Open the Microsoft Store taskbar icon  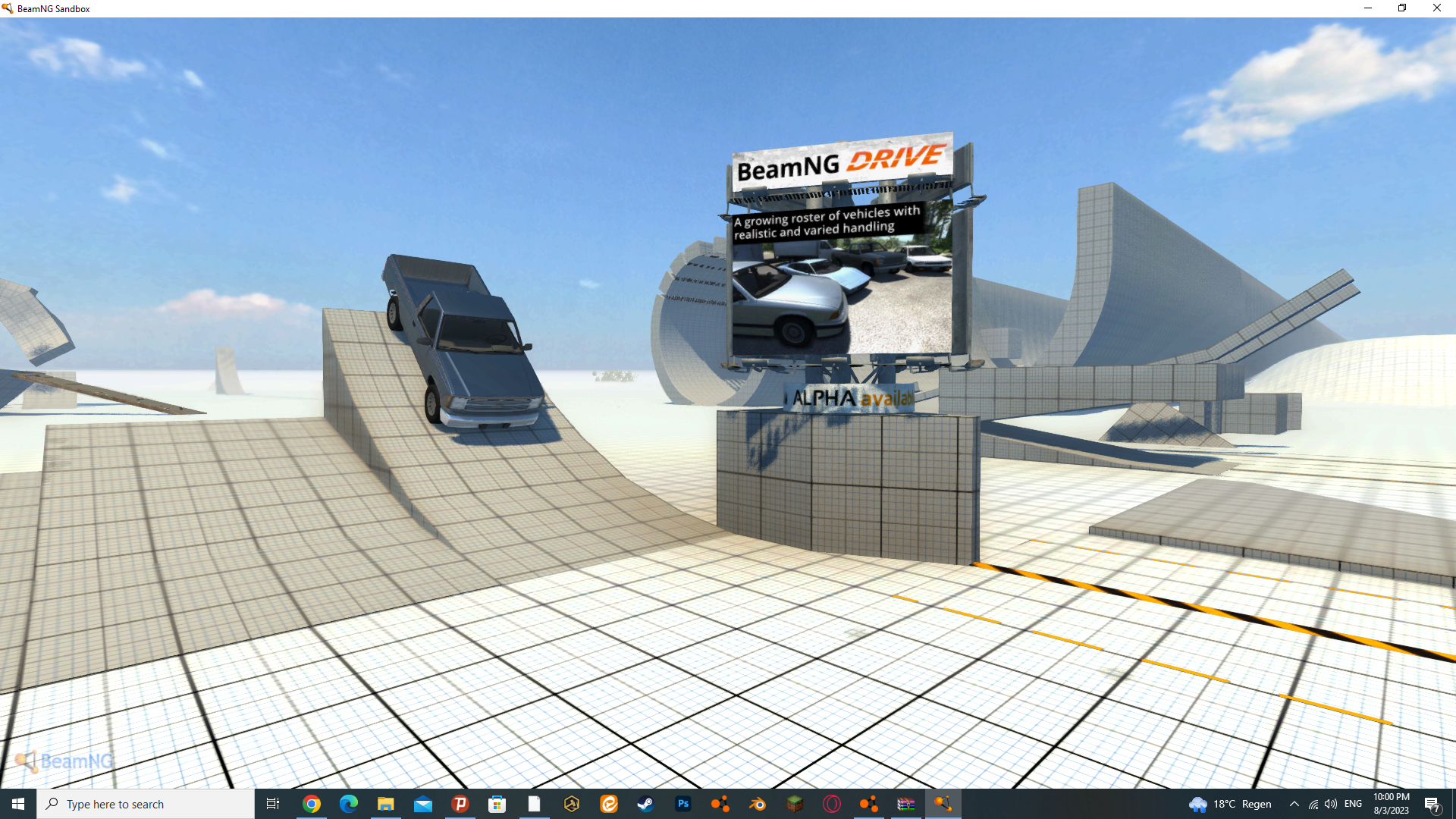click(x=497, y=804)
